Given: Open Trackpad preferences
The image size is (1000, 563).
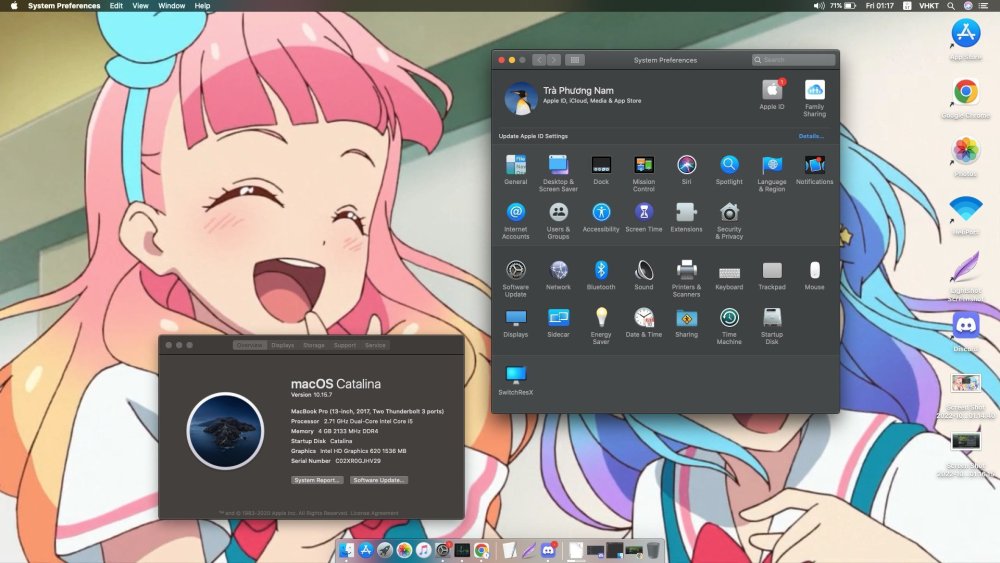Looking at the screenshot, I should 772,275.
